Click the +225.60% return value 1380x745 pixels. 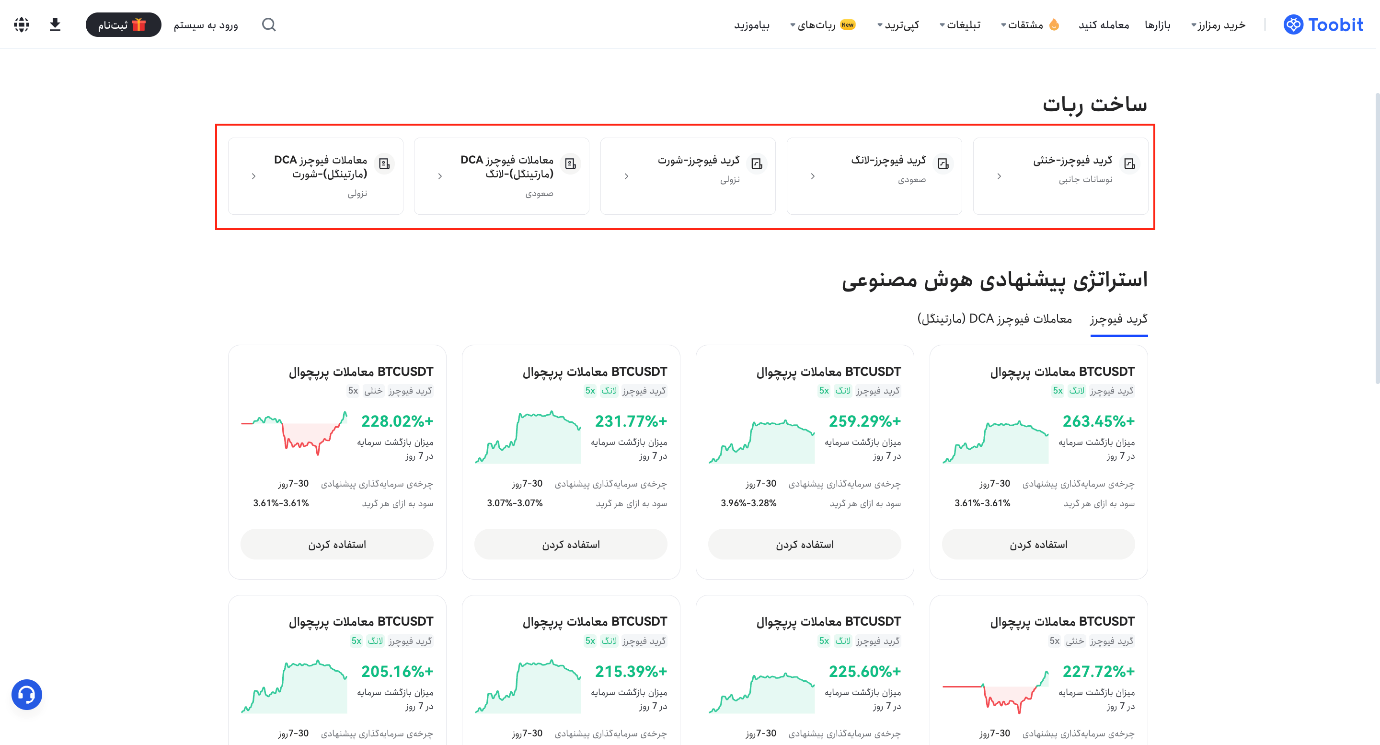(x=865, y=671)
